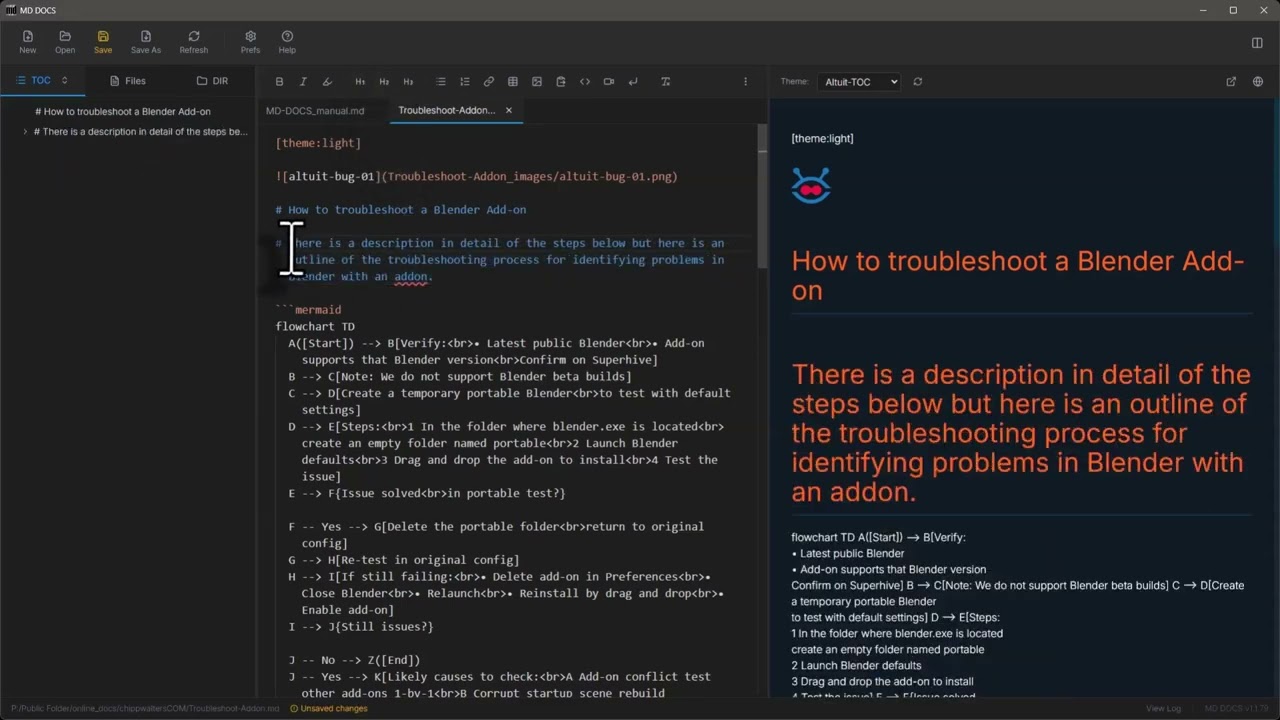Screen dimensions: 1280x720
Task: Click the MD DOCS version label
Action: tap(1237, 709)
